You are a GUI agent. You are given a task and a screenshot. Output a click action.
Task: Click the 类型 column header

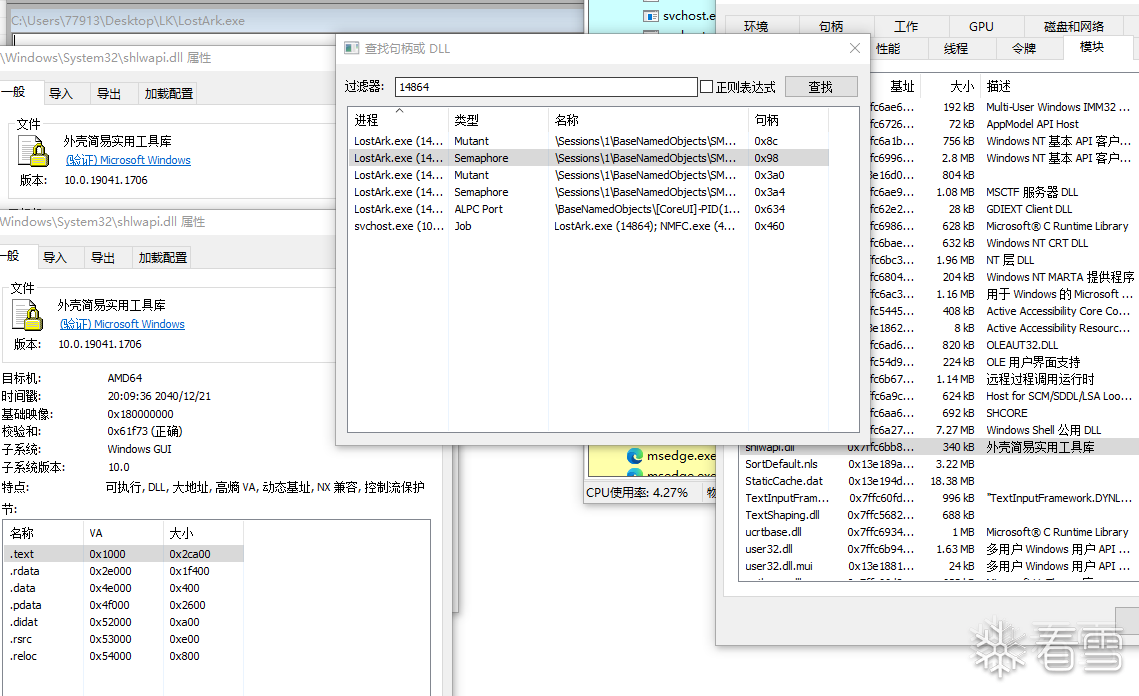click(498, 120)
